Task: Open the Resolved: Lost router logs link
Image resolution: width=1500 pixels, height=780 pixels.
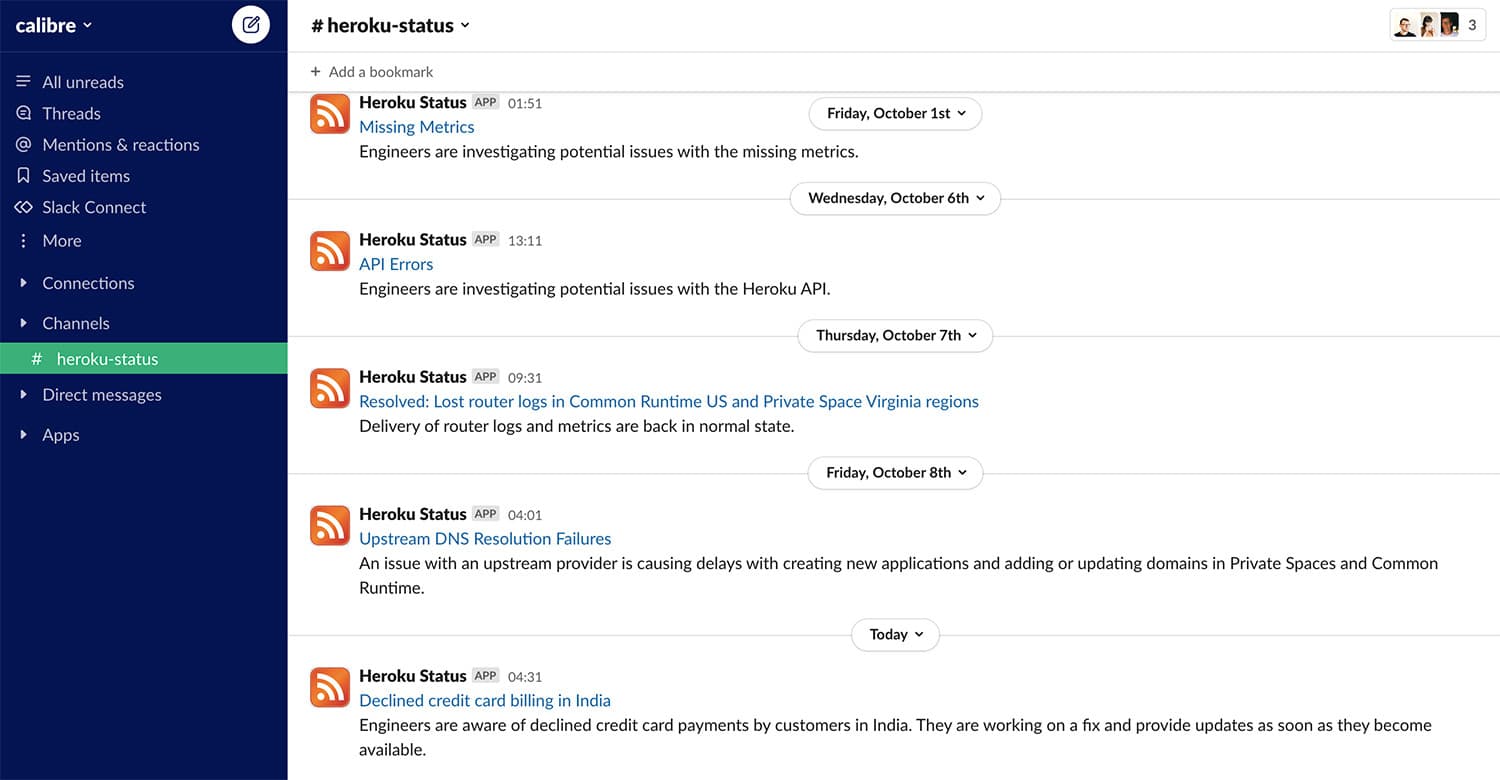Action: pyautogui.click(x=668, y=400)
